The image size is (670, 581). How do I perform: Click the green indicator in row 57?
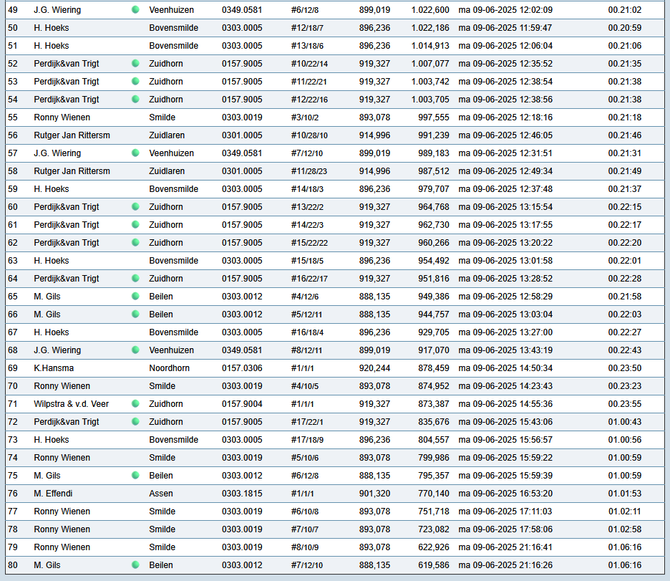(135, 153)
